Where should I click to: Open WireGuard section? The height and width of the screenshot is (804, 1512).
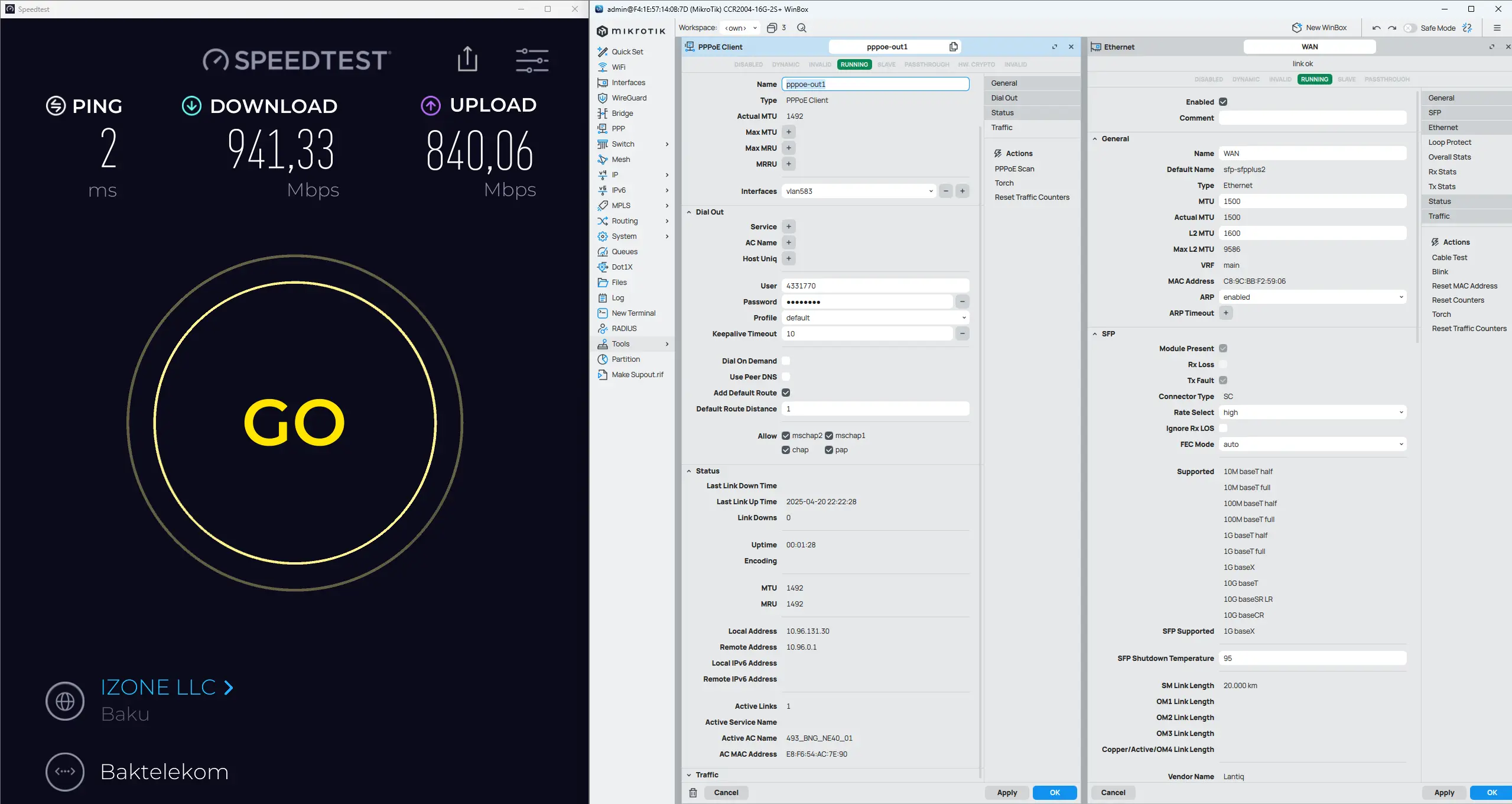point(629,98)
